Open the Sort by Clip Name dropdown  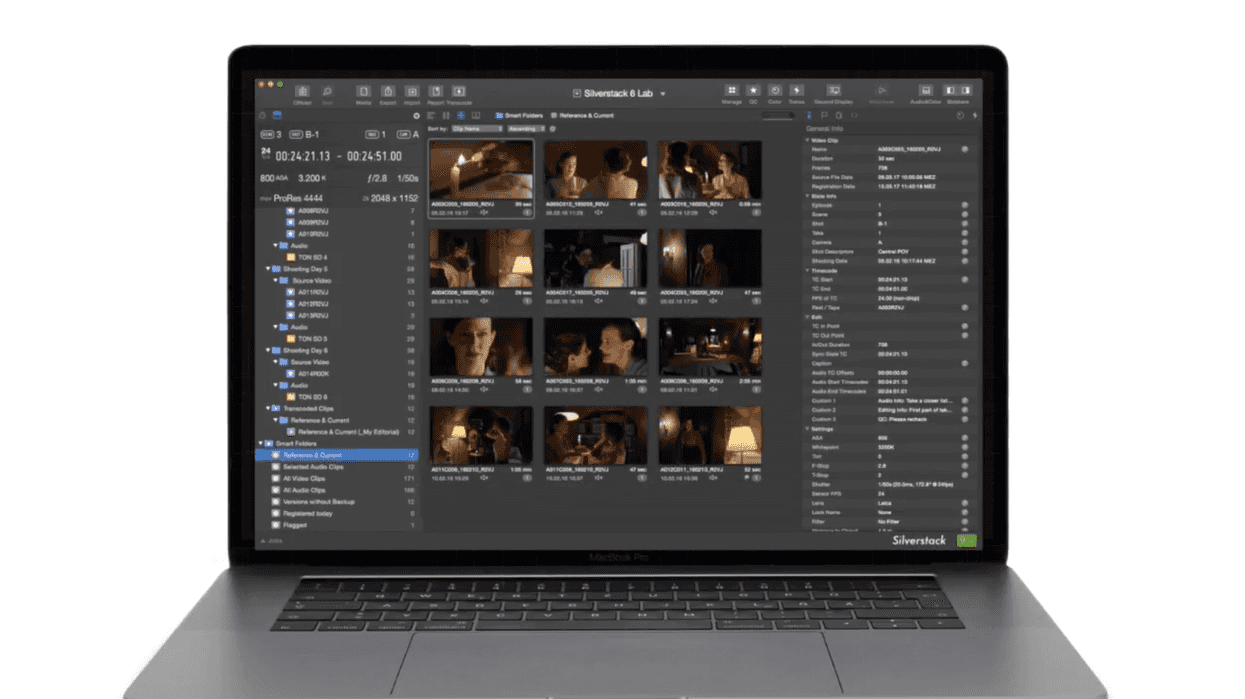(476, 129)
